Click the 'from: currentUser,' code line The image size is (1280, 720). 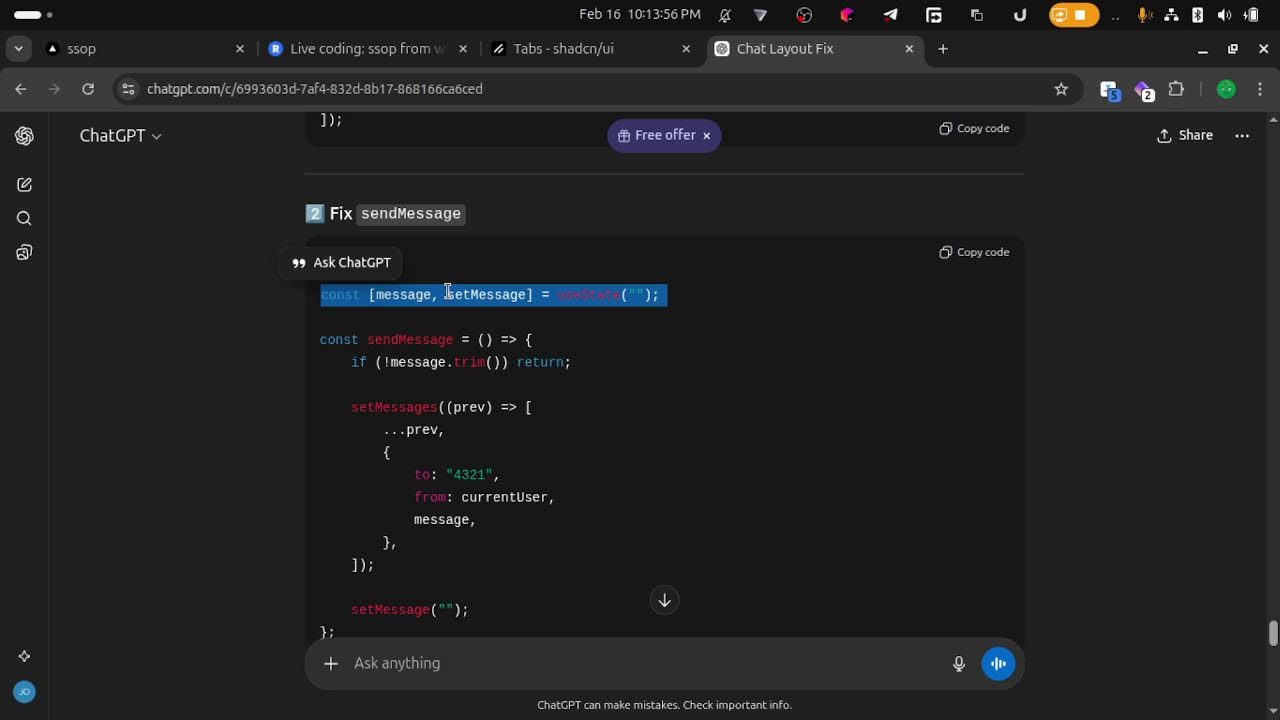(484, 497)
